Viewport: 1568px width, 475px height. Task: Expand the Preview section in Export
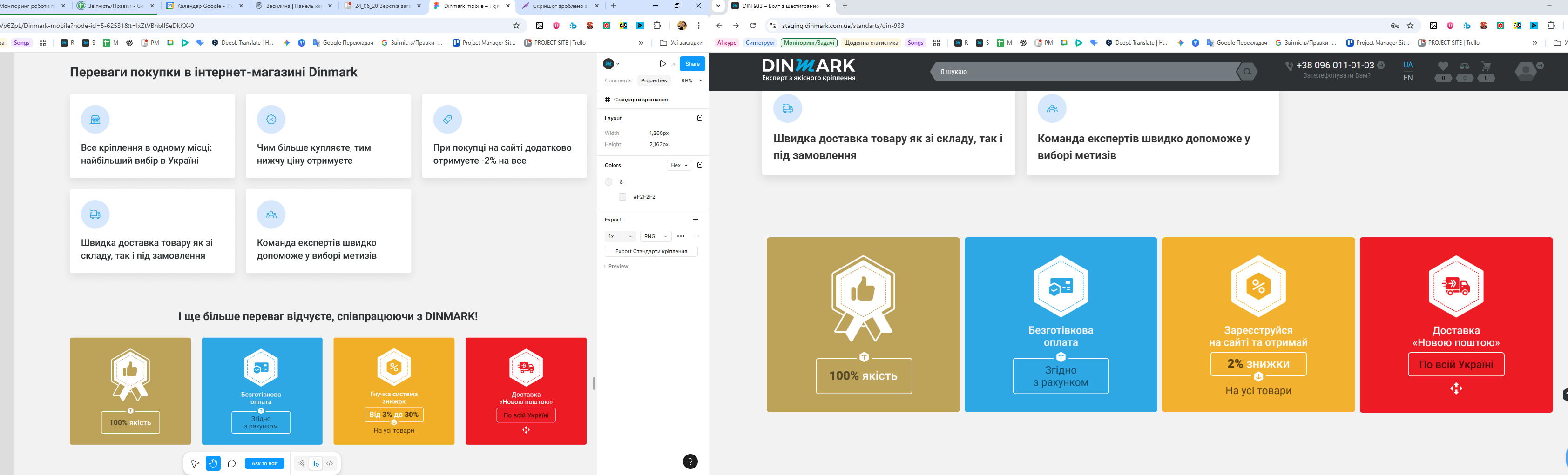(x=616, y=267)
